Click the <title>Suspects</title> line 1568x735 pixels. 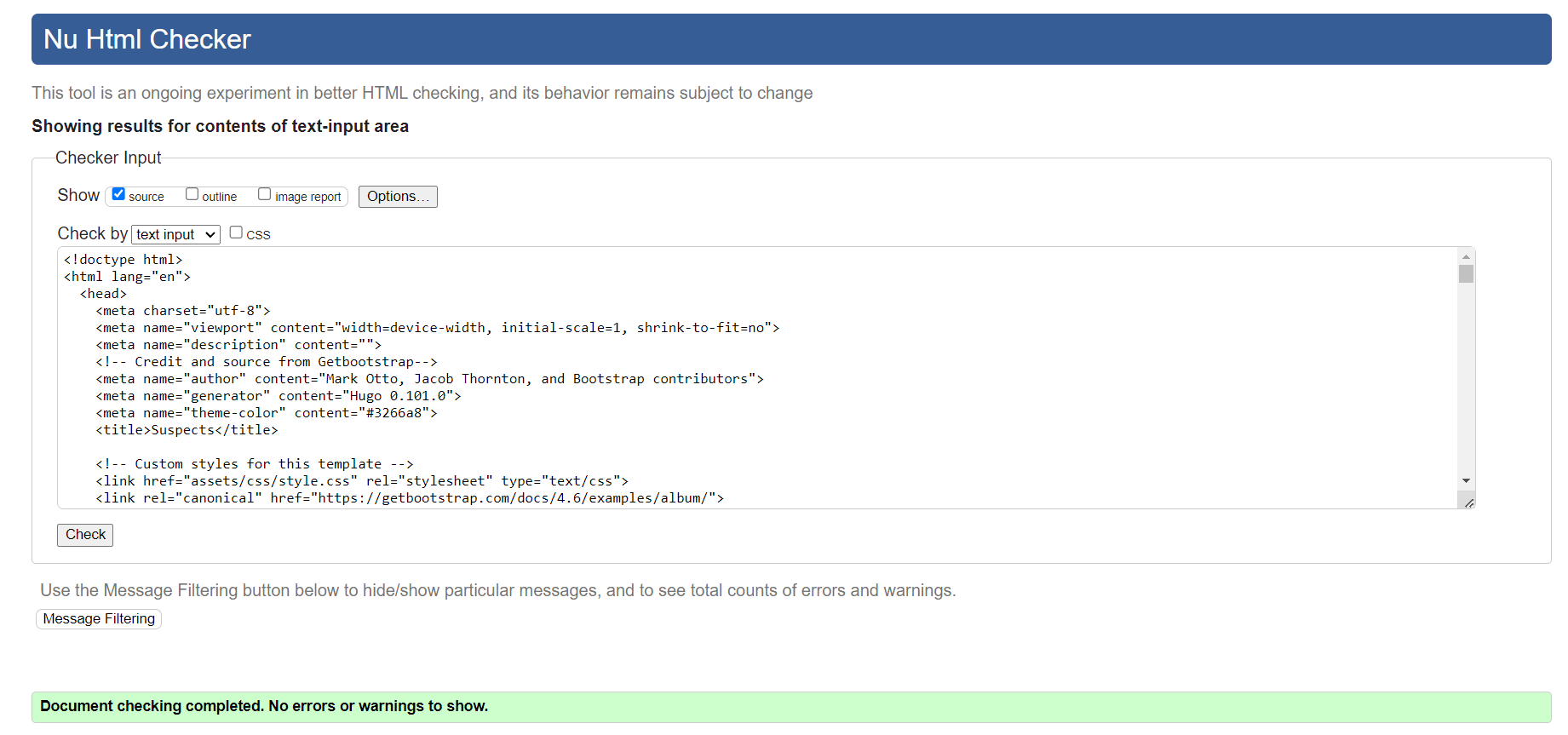[187, 430]
